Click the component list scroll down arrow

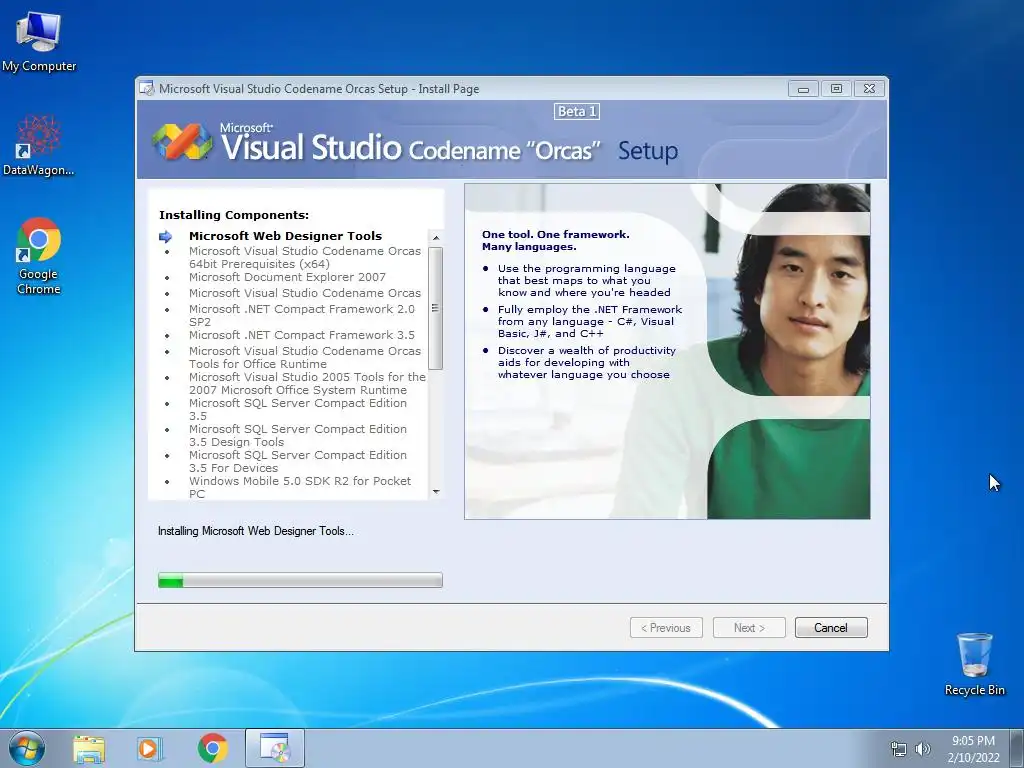coord(436,492)
